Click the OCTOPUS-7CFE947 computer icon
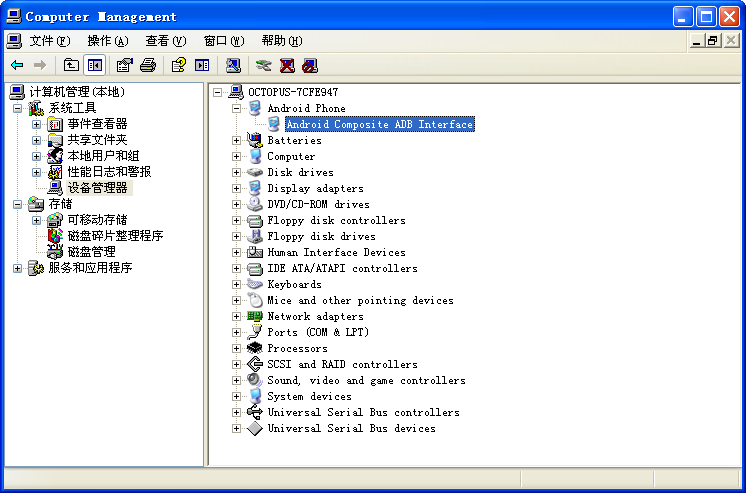746x493 pixels. tap(236, 92)
